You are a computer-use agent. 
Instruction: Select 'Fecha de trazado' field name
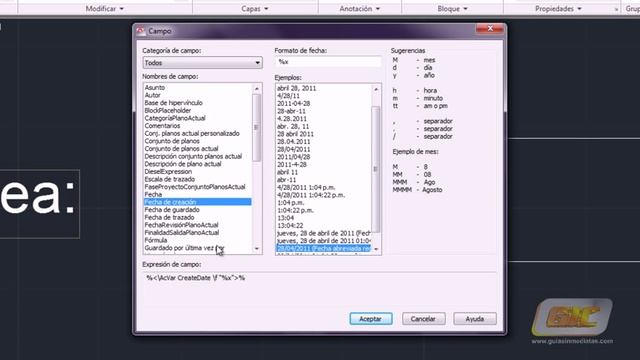tap(169, 217)
